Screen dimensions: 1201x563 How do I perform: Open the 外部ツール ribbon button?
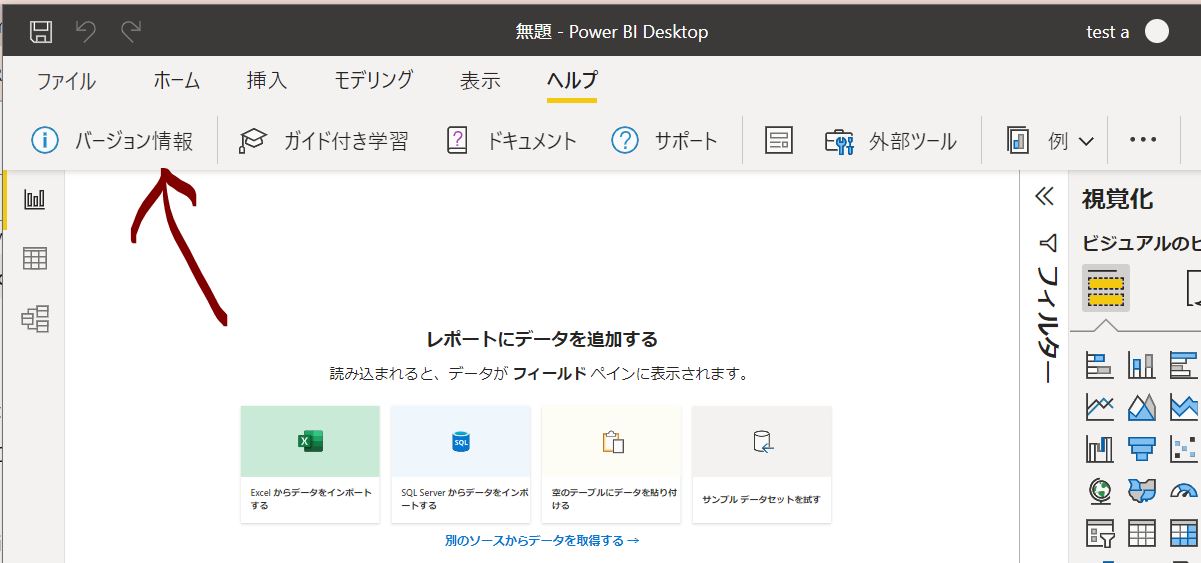click(x=890, y=141)
